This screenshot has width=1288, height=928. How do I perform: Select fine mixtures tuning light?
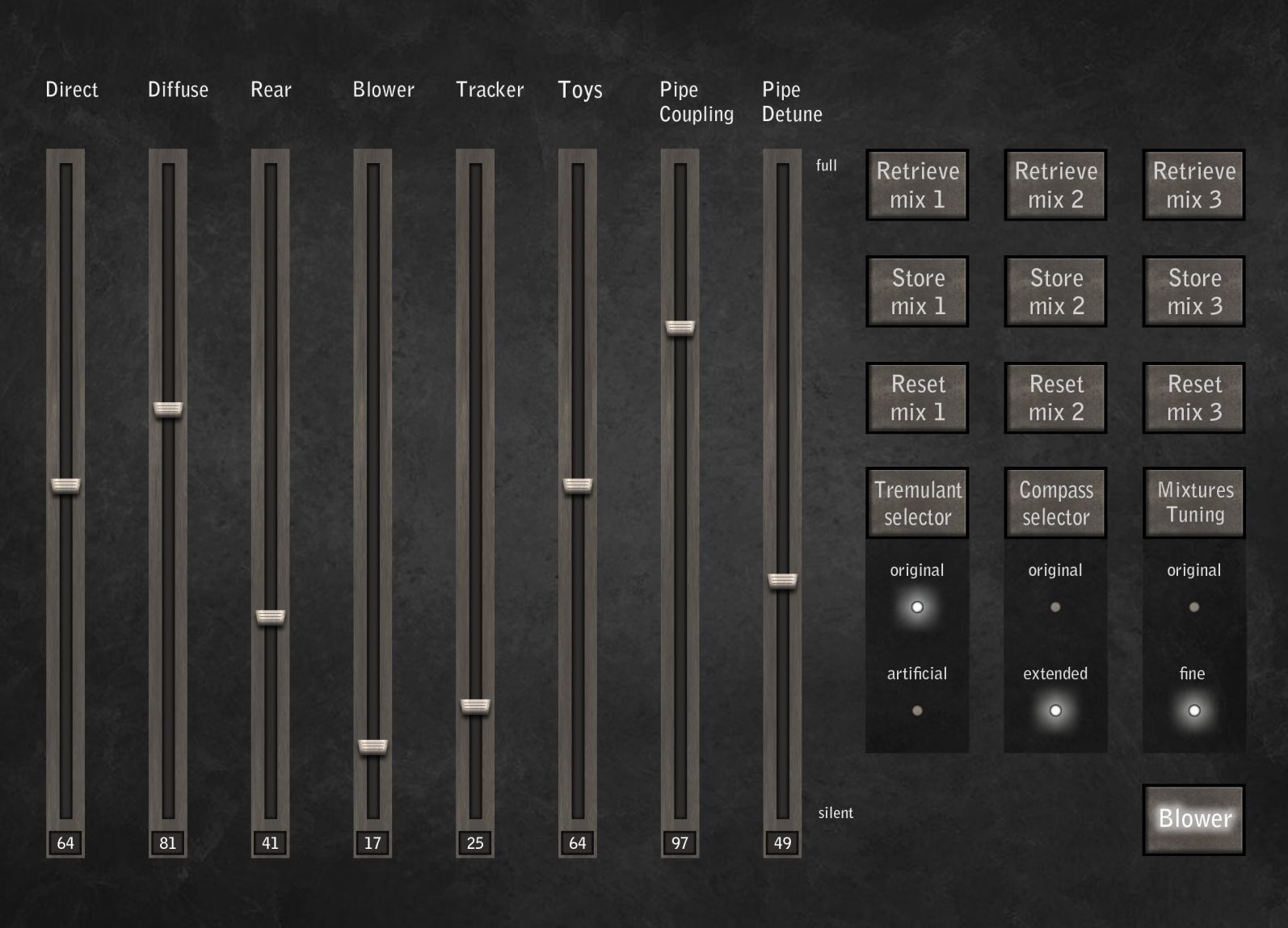(1193, 711)
